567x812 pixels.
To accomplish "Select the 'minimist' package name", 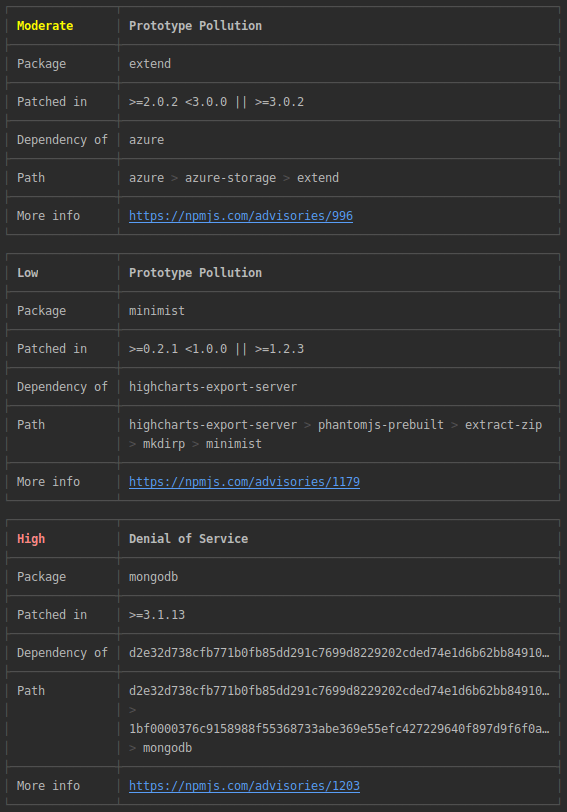I will (x=157, y=311).
